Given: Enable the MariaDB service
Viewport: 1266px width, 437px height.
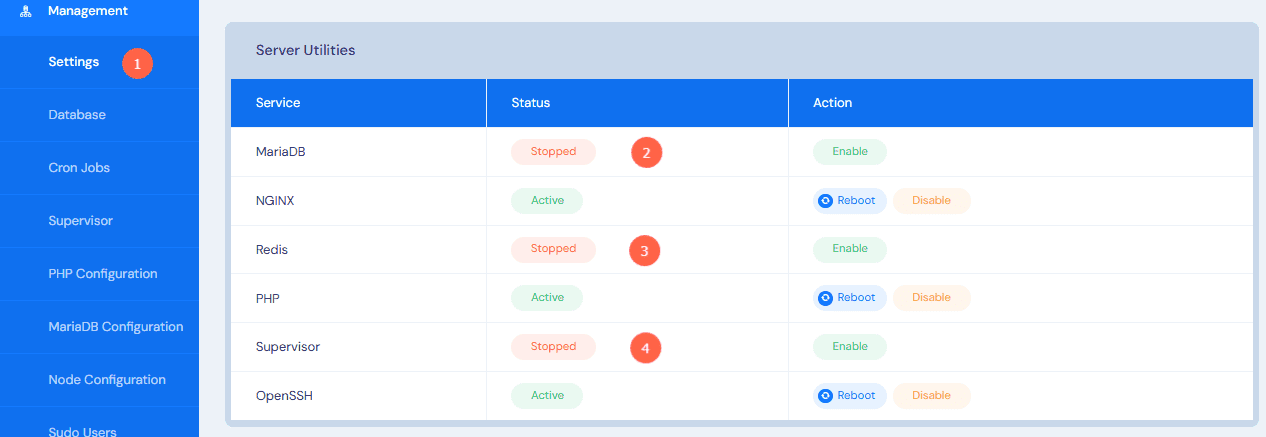Looking at the screenshot, I should pos(850,152).
